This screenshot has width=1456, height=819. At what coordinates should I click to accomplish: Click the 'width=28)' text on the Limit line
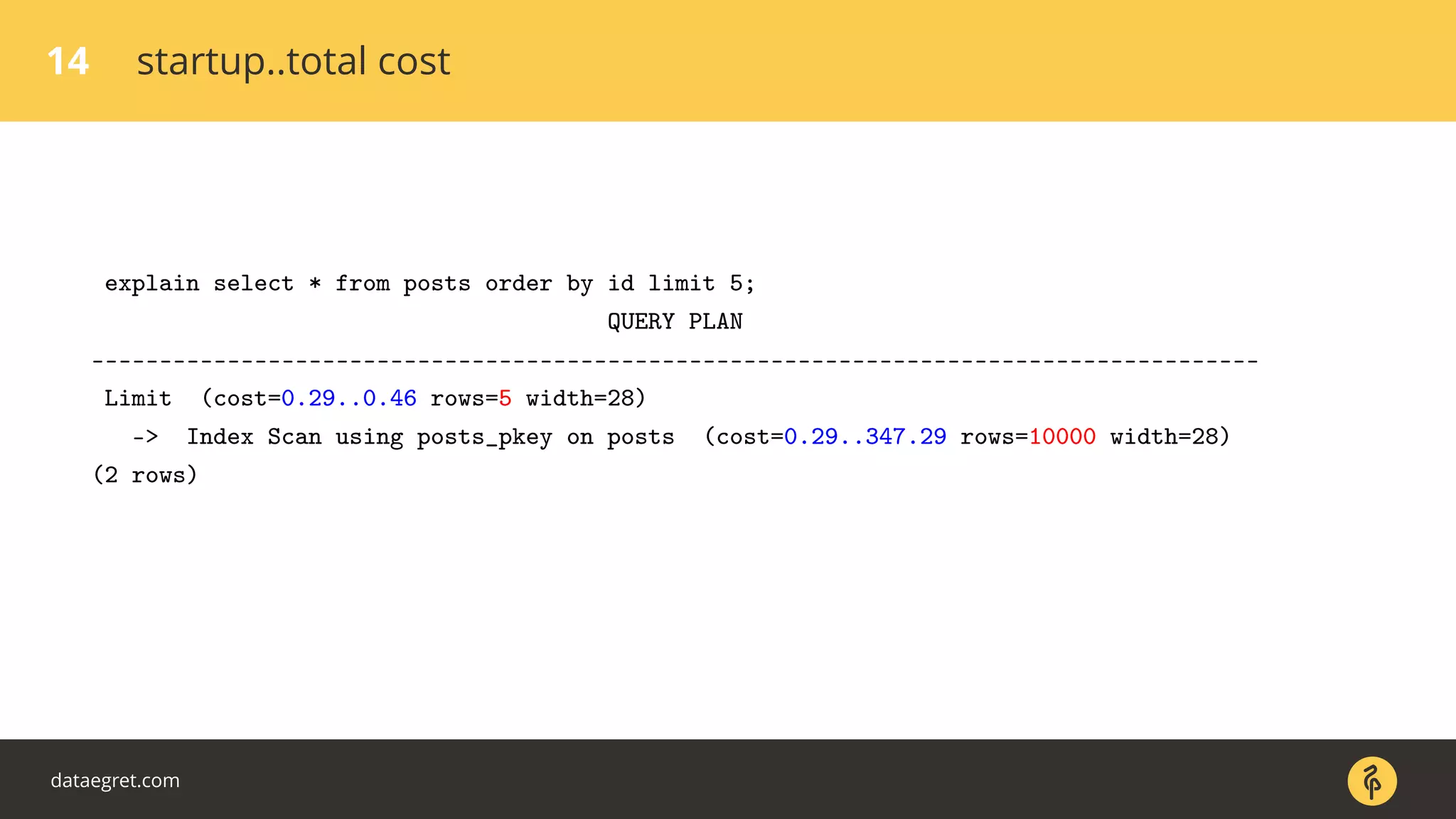[586, 398]
